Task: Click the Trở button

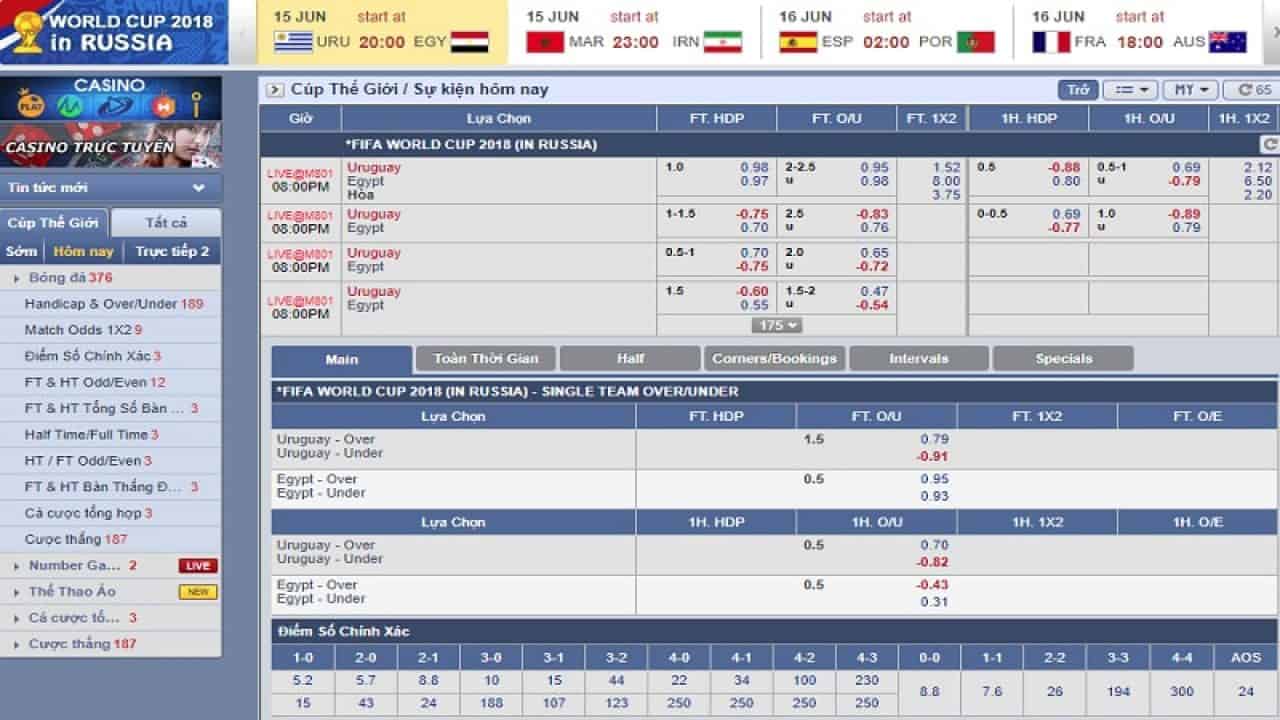Action: (1078, 90)
